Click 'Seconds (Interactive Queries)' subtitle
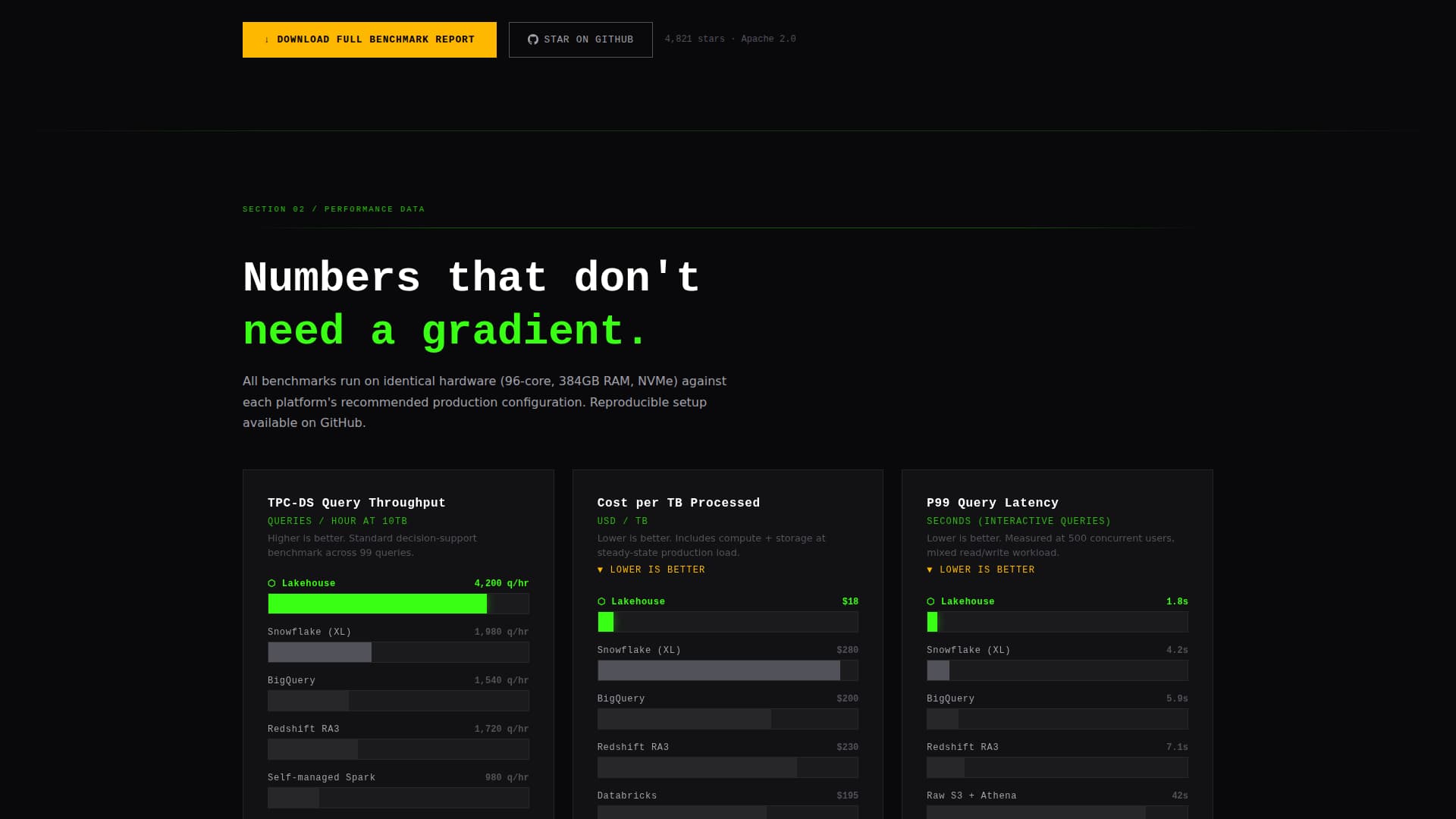The width and height of the screenshot is (1456, 819). point(1018,521)
